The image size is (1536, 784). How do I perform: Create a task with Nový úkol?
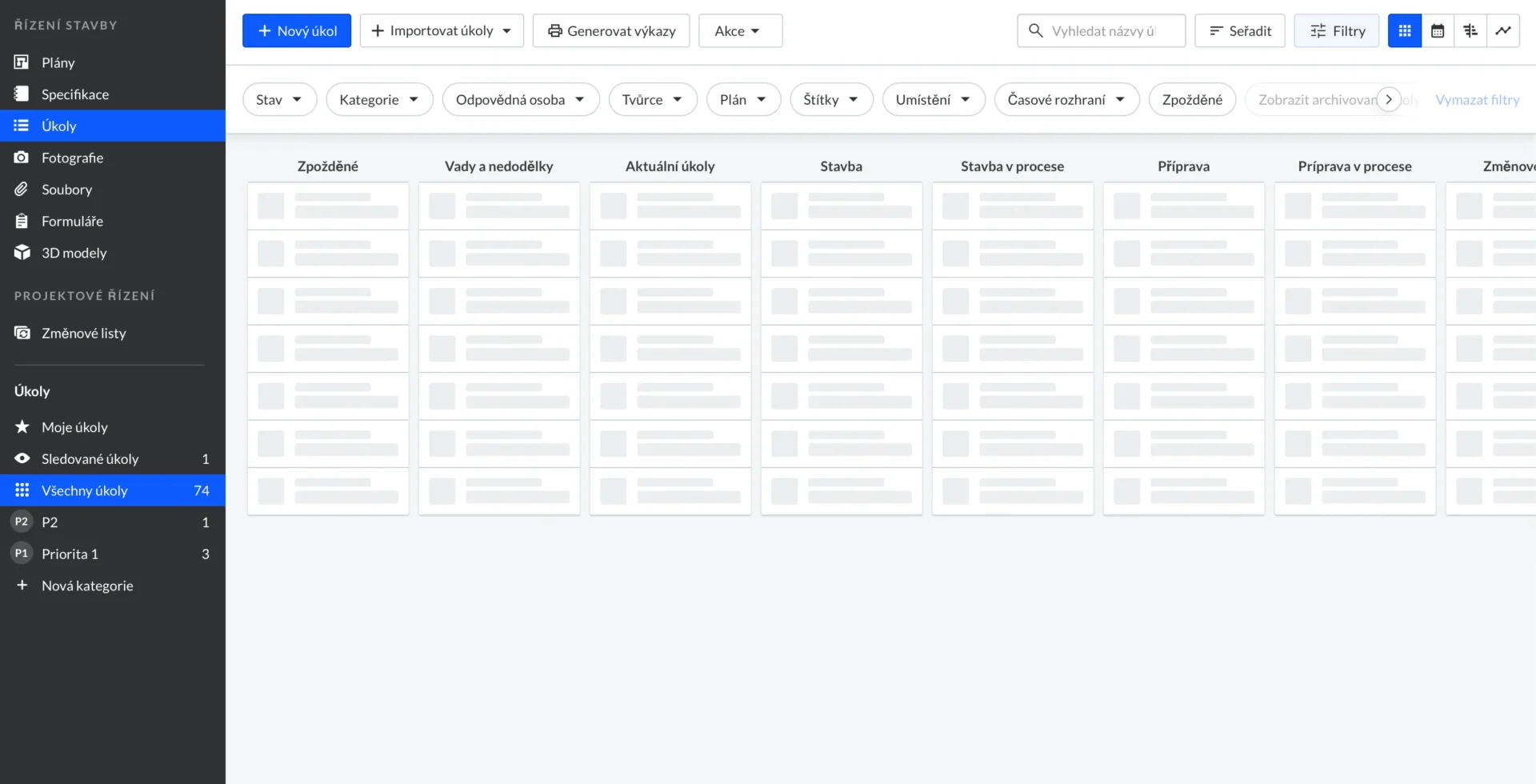click(297, 31)
